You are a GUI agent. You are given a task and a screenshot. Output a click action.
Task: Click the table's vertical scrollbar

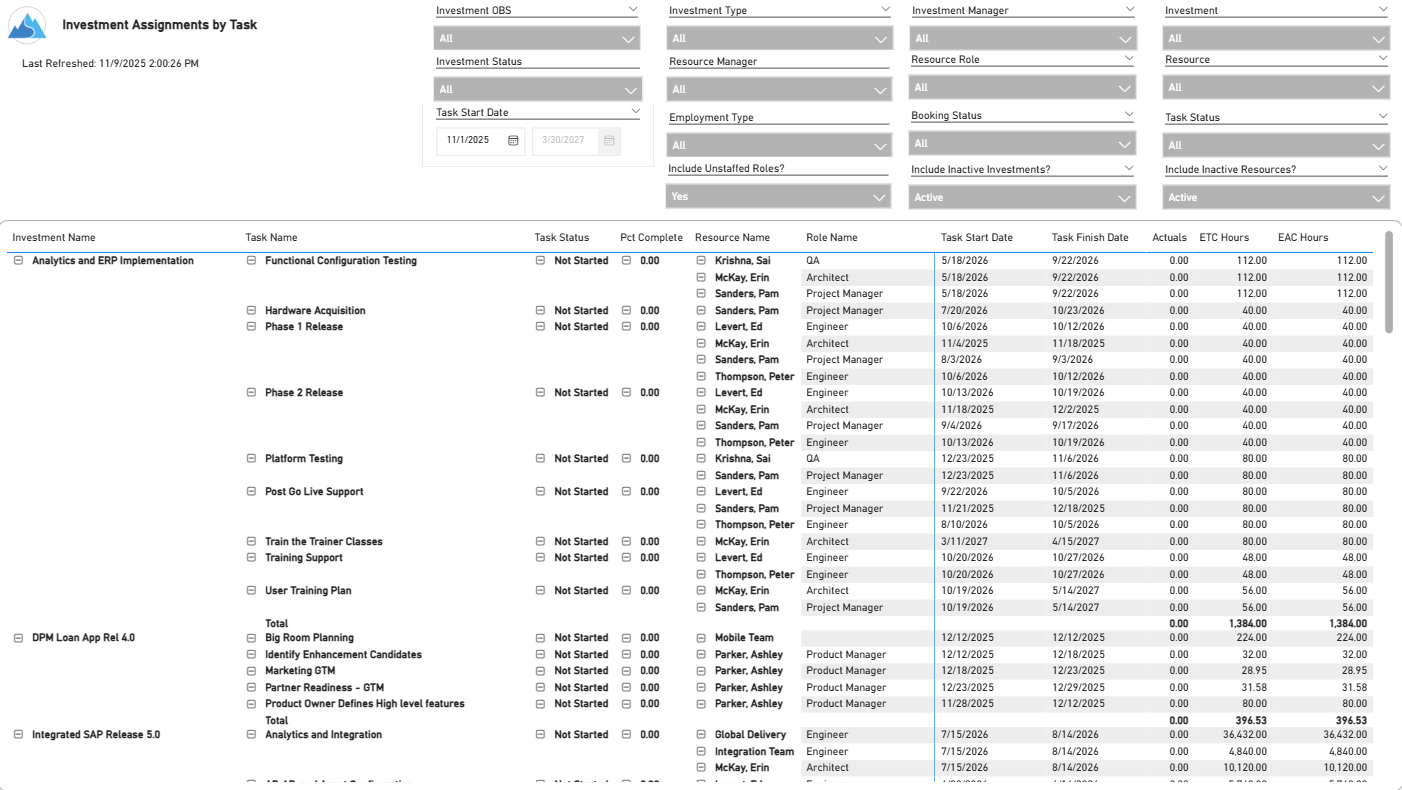(1388, 283)
